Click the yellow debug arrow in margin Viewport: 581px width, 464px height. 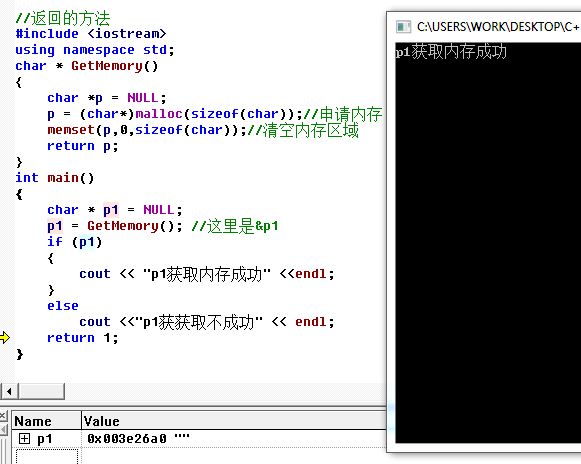4,338
